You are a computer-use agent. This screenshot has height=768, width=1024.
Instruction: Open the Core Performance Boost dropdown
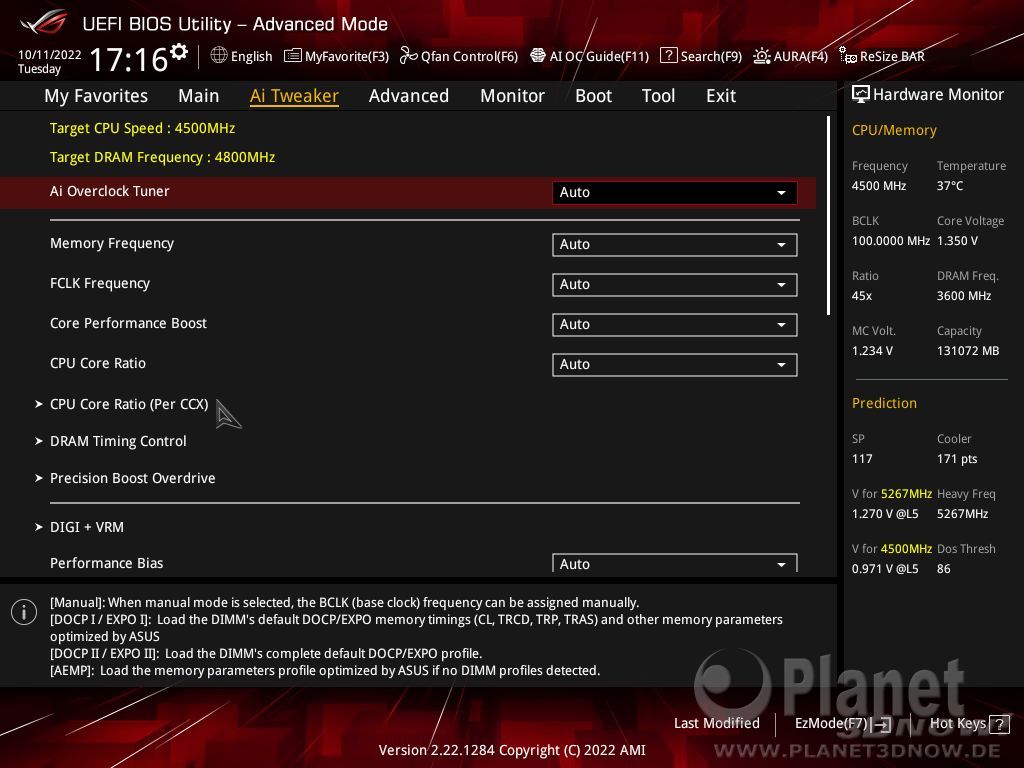coord(674,325)
